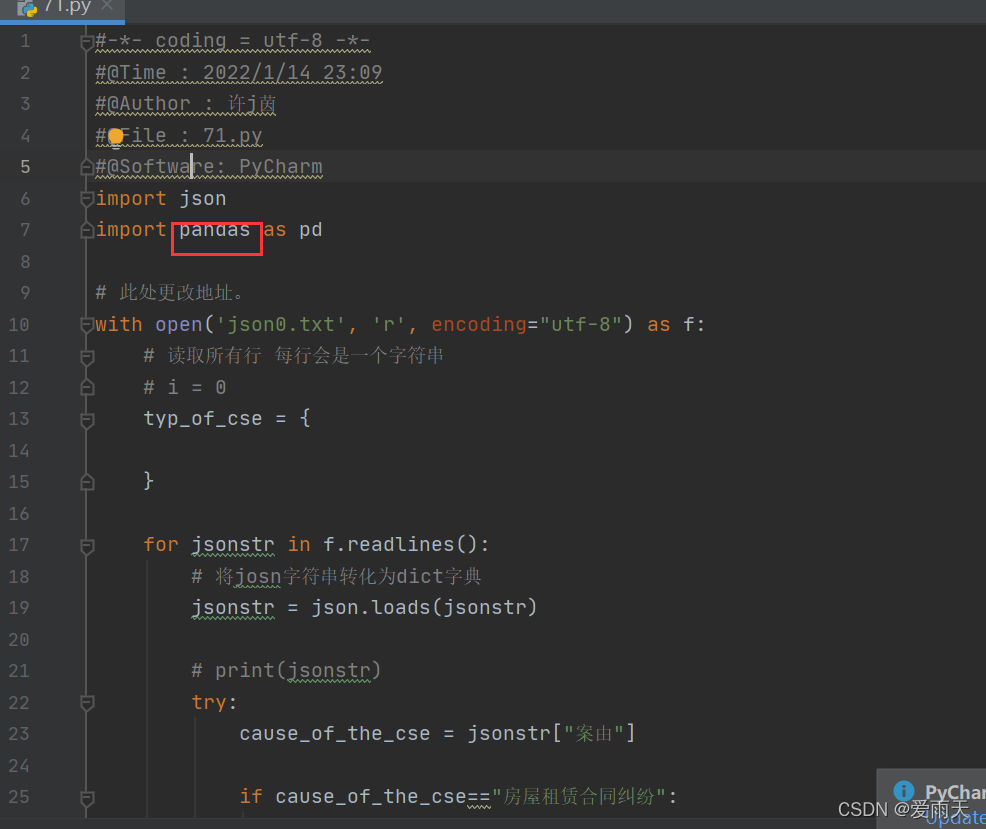
Task: Collapse the with open block on line 10
Action: click(86, 323)
